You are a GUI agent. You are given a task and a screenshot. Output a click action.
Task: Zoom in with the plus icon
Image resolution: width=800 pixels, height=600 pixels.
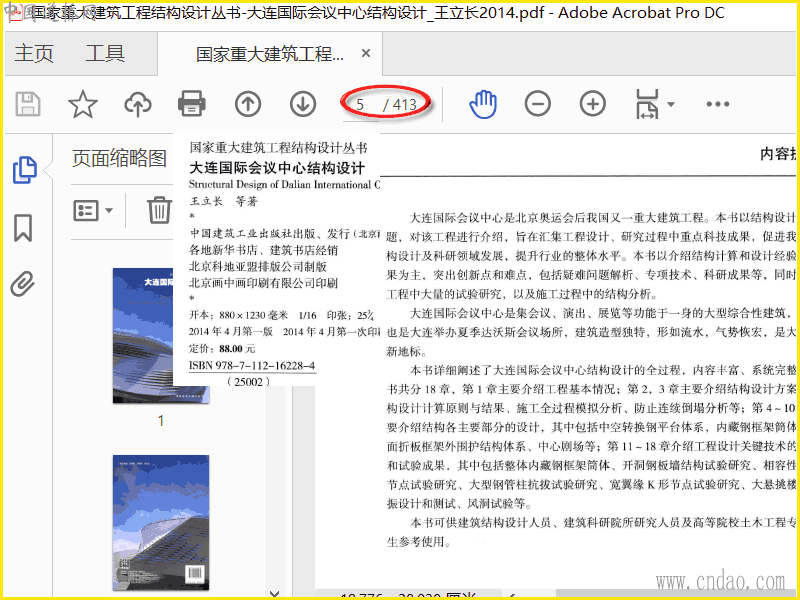593,104
